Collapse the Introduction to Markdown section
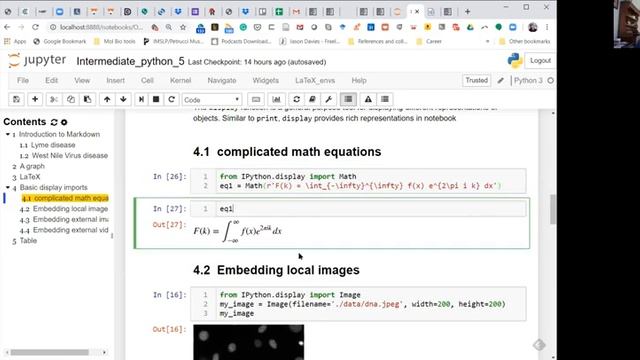The width and height of the screenshot is (640, 360). point(8,134)
